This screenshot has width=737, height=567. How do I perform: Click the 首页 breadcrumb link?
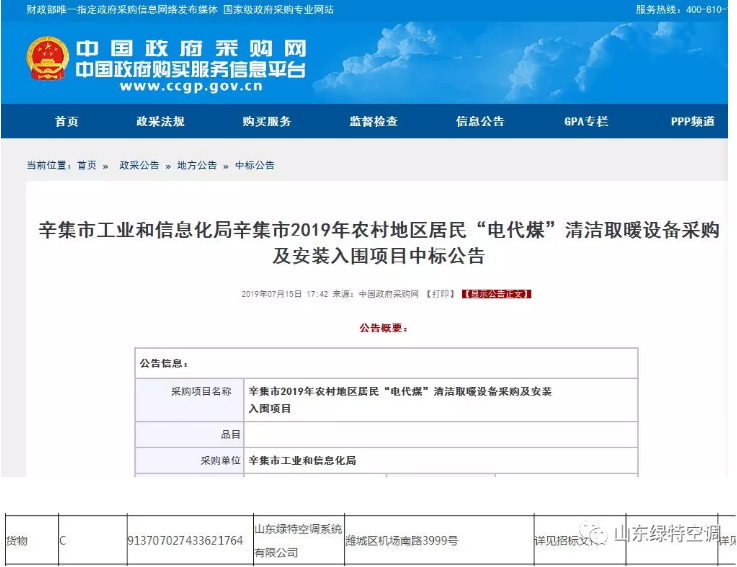(x=87, y=165)
